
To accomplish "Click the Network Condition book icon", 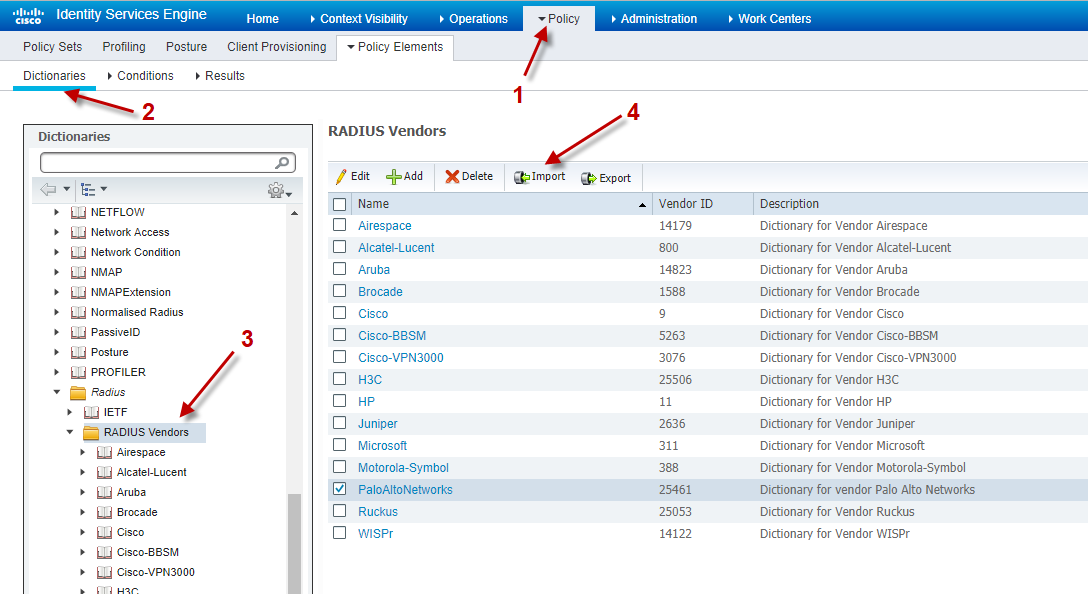I will 78,253.
